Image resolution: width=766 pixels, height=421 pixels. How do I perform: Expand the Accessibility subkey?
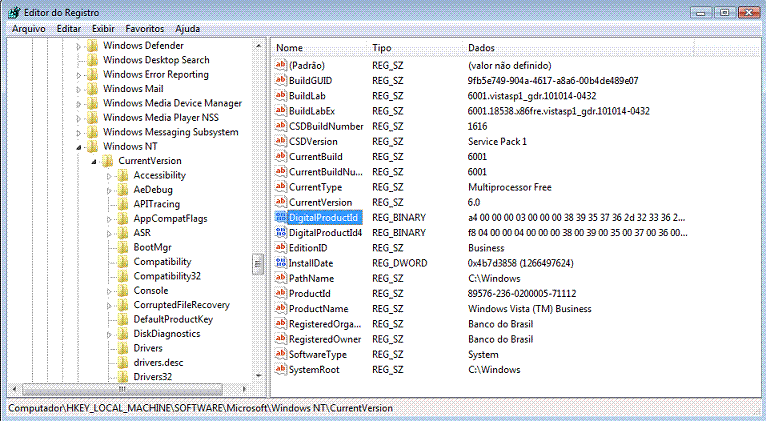coord(109,176)
